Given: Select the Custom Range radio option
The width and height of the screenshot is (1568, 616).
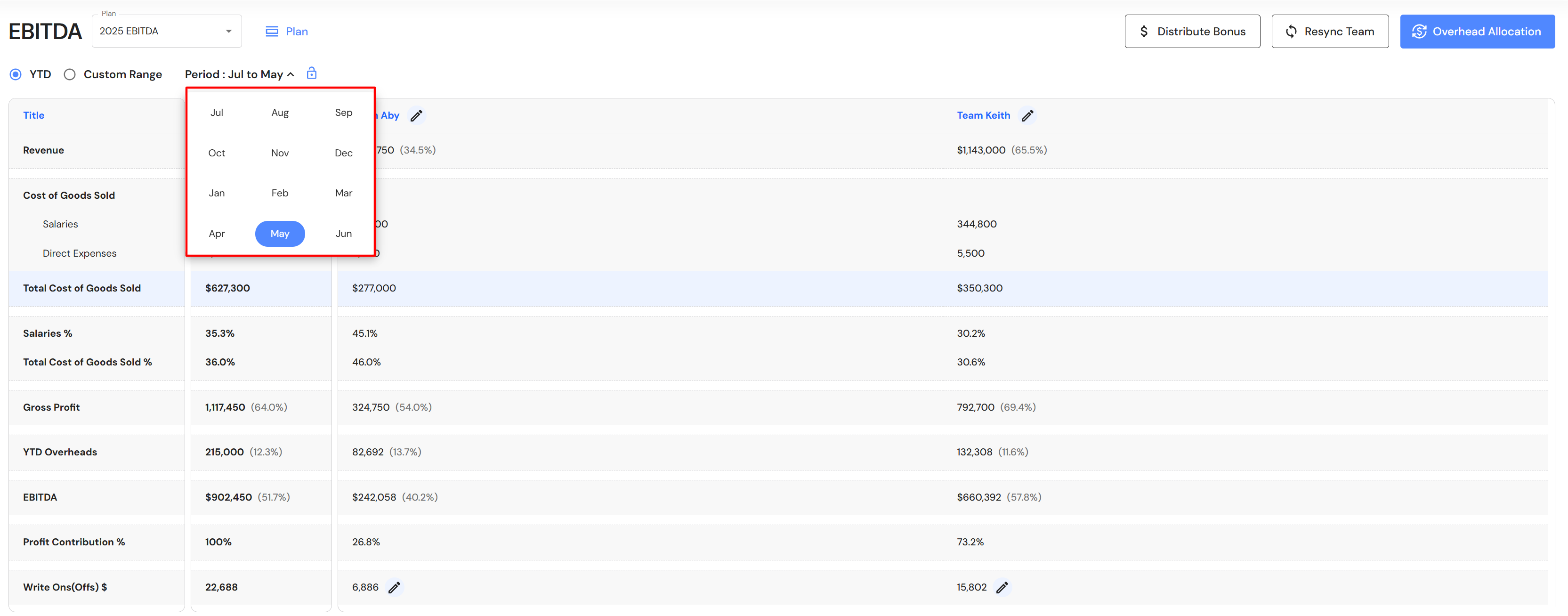Looking at the screenshot, I should (x=70, y=74).
